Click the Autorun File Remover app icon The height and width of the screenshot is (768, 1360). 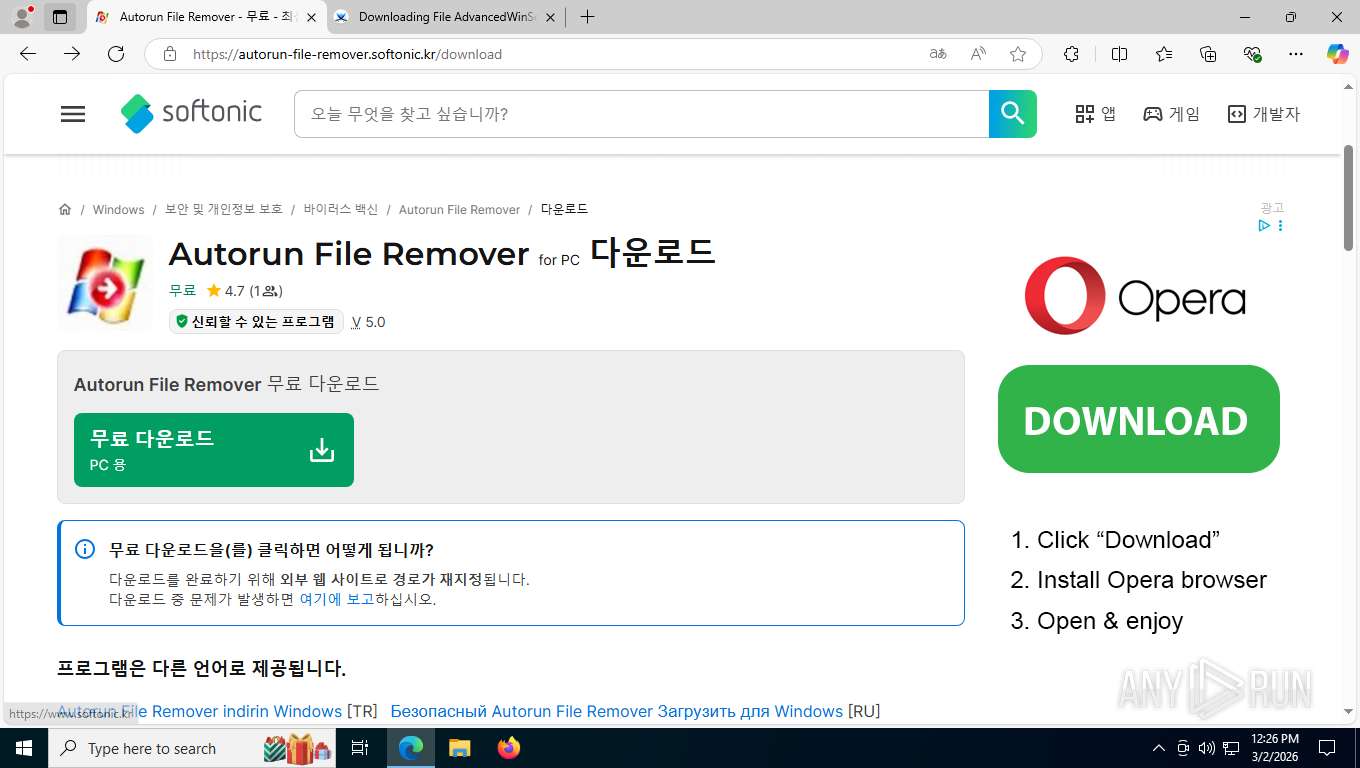pyautogui.click(x=105, y=284)
